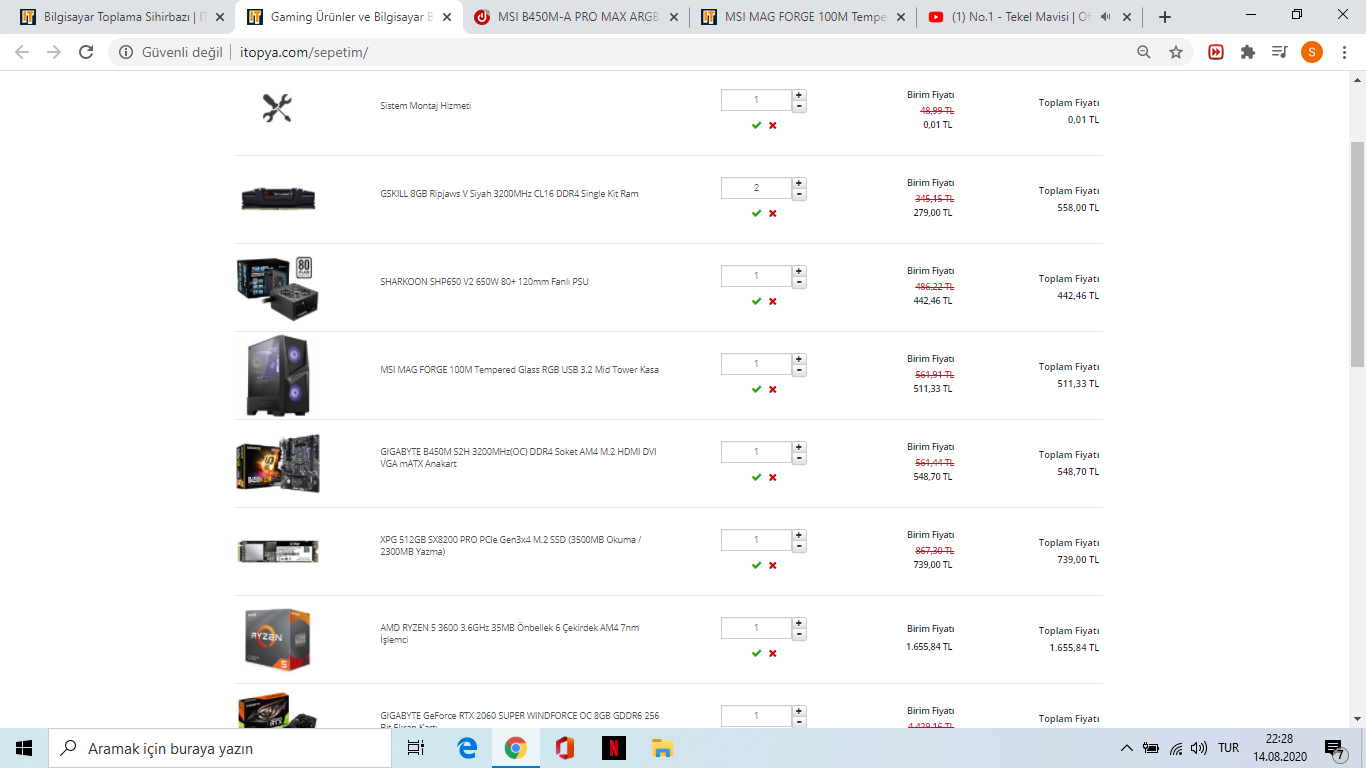1366x768 pixels.
Task: Open AMD RYZEN 5 3600 İşlemci link
Action: click(x=509, y=634)
